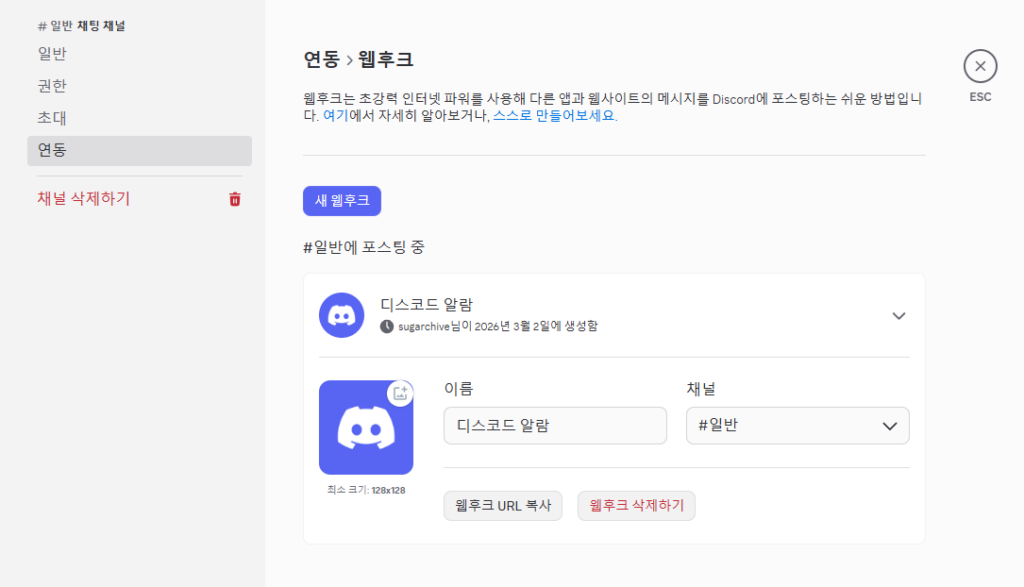The width and height of the screenshot is (1024, 587).
Task: Open the 일반 settings tab in the sidebar
Action: click(x=52, y=54)
